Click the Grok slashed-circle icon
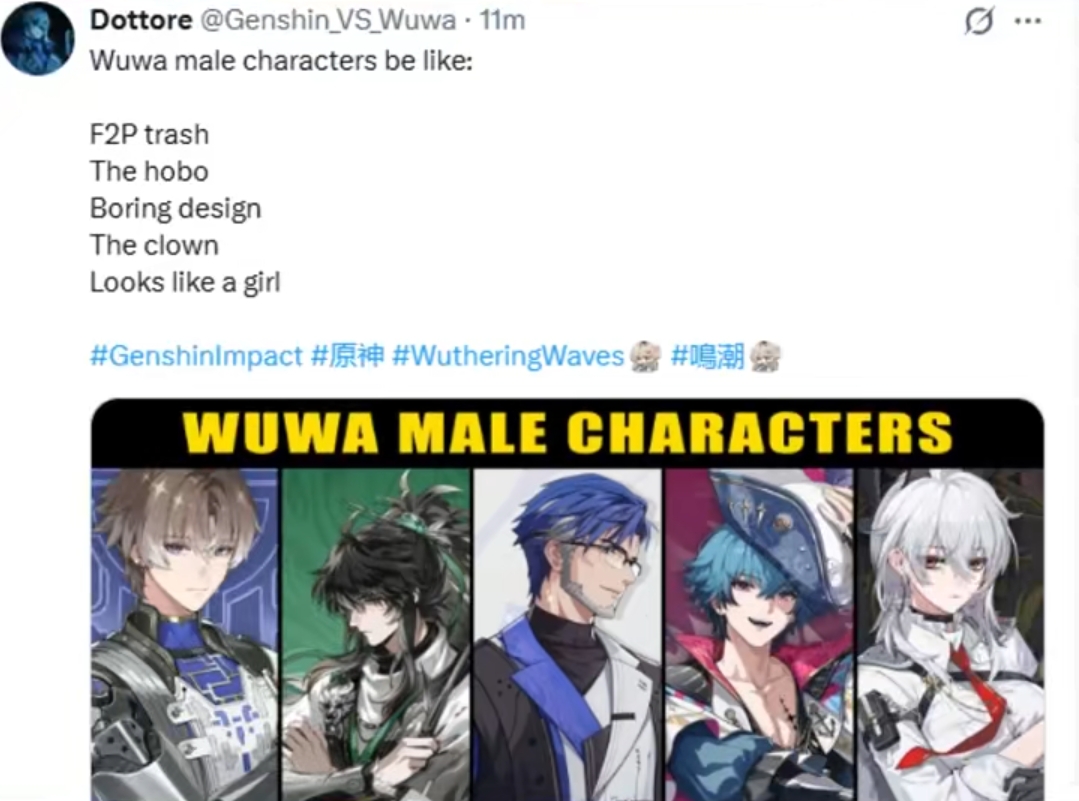 tap(979, 21)
